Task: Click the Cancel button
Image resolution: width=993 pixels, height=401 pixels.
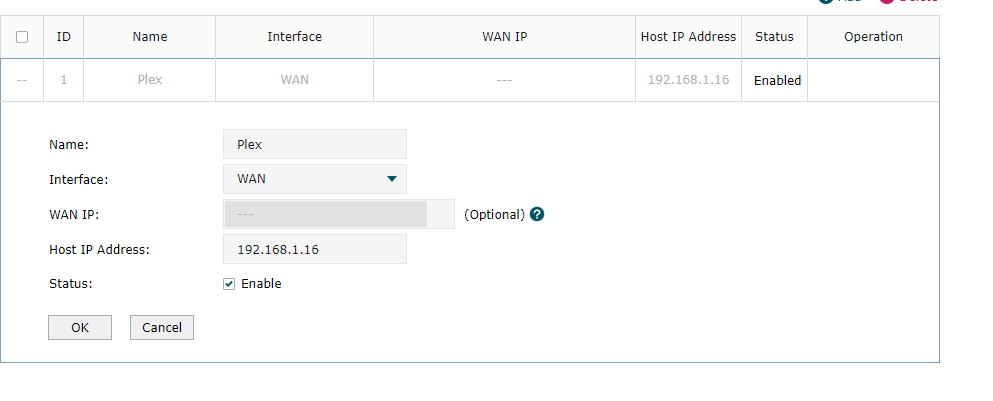Action: [x=161, y=328]
